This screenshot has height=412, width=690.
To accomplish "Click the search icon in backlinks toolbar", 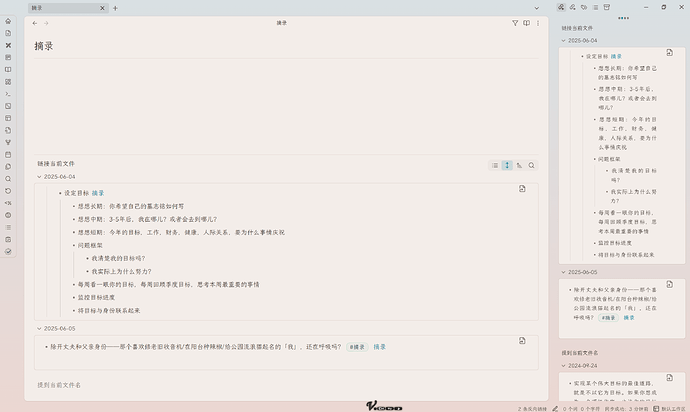I will (532, 165).
